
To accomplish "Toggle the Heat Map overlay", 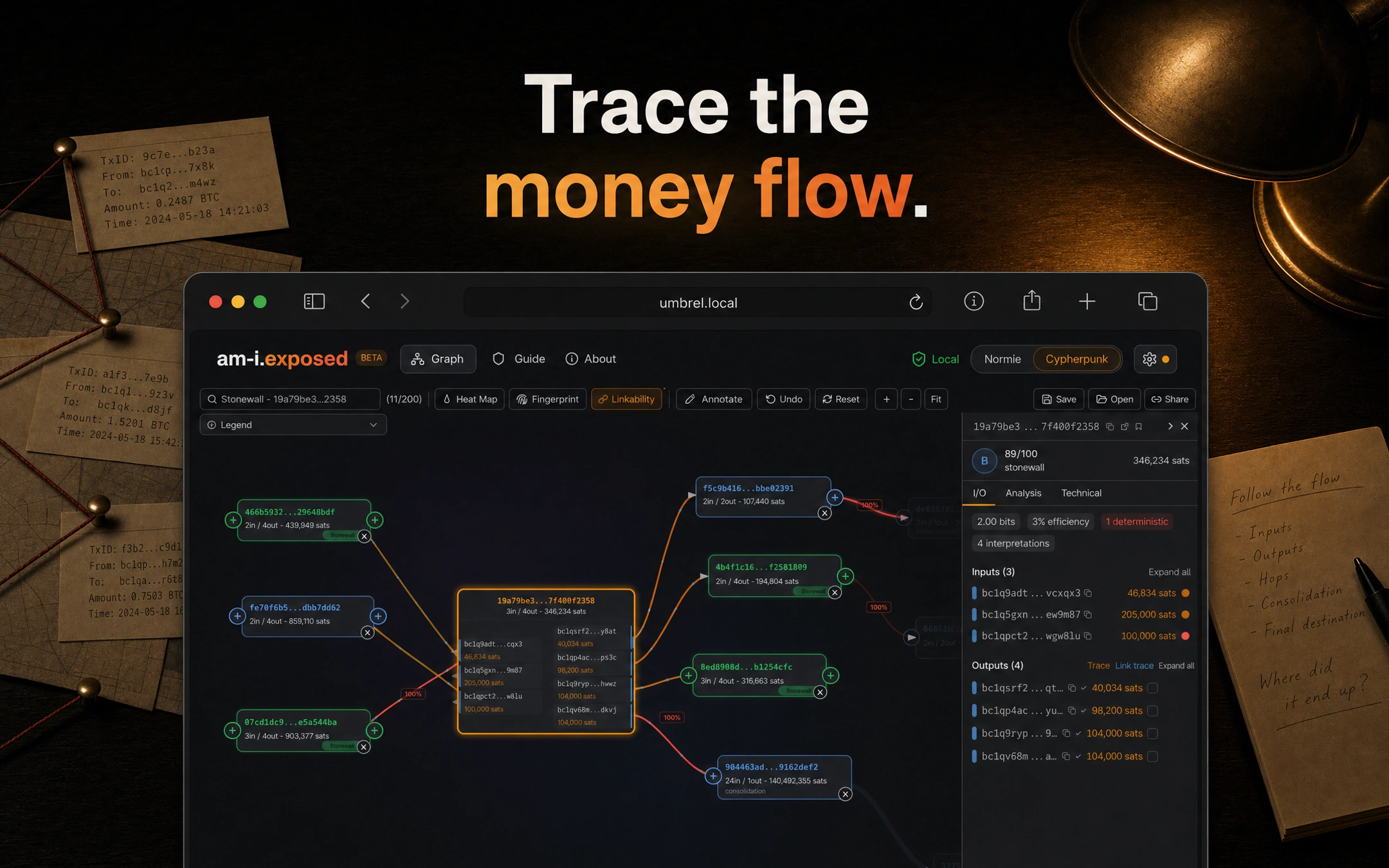I will pyautogui.click(x=470, y=399).
